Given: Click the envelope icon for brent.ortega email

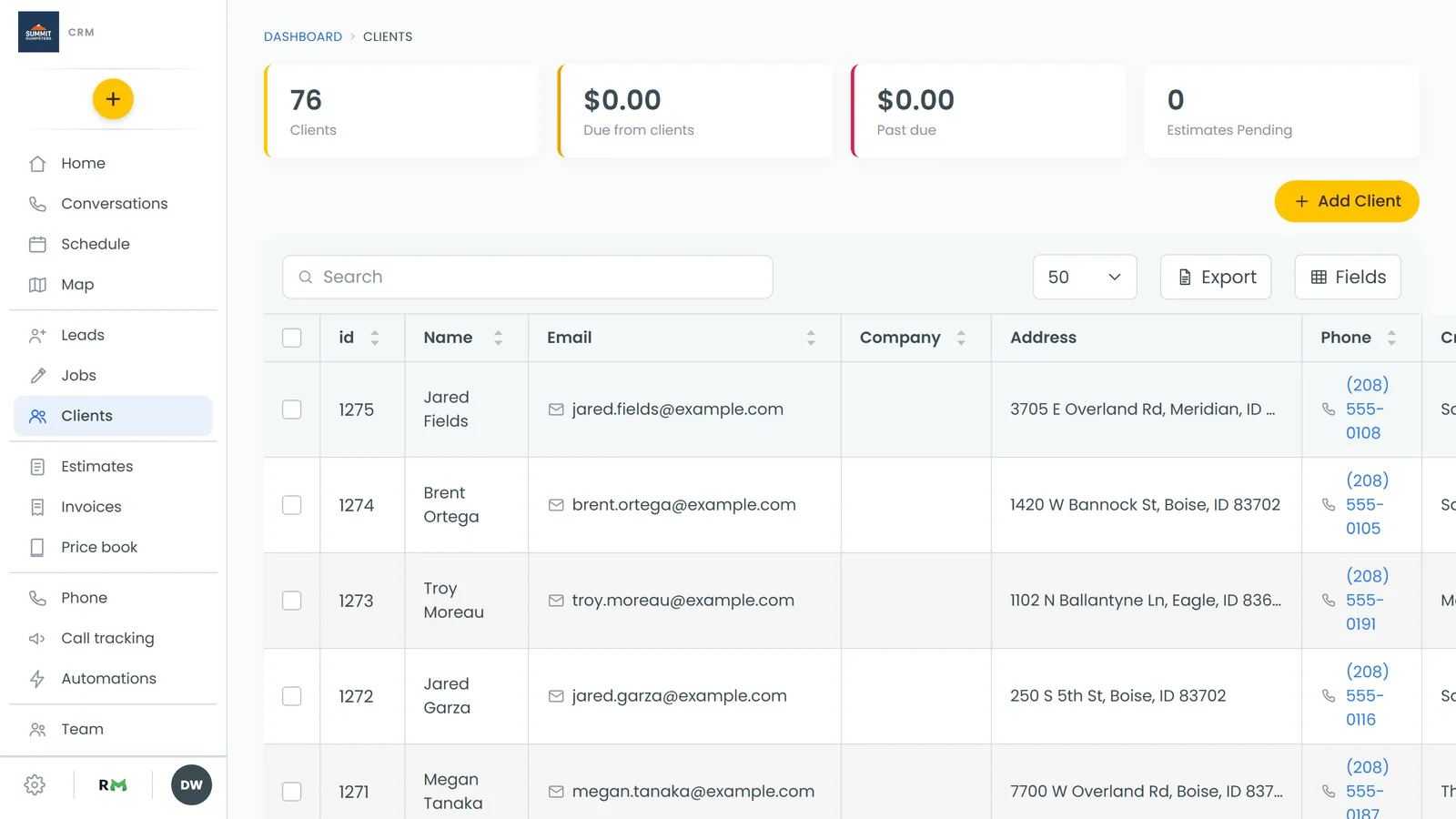Looking at the screenshot, I should tap(556, 505).
